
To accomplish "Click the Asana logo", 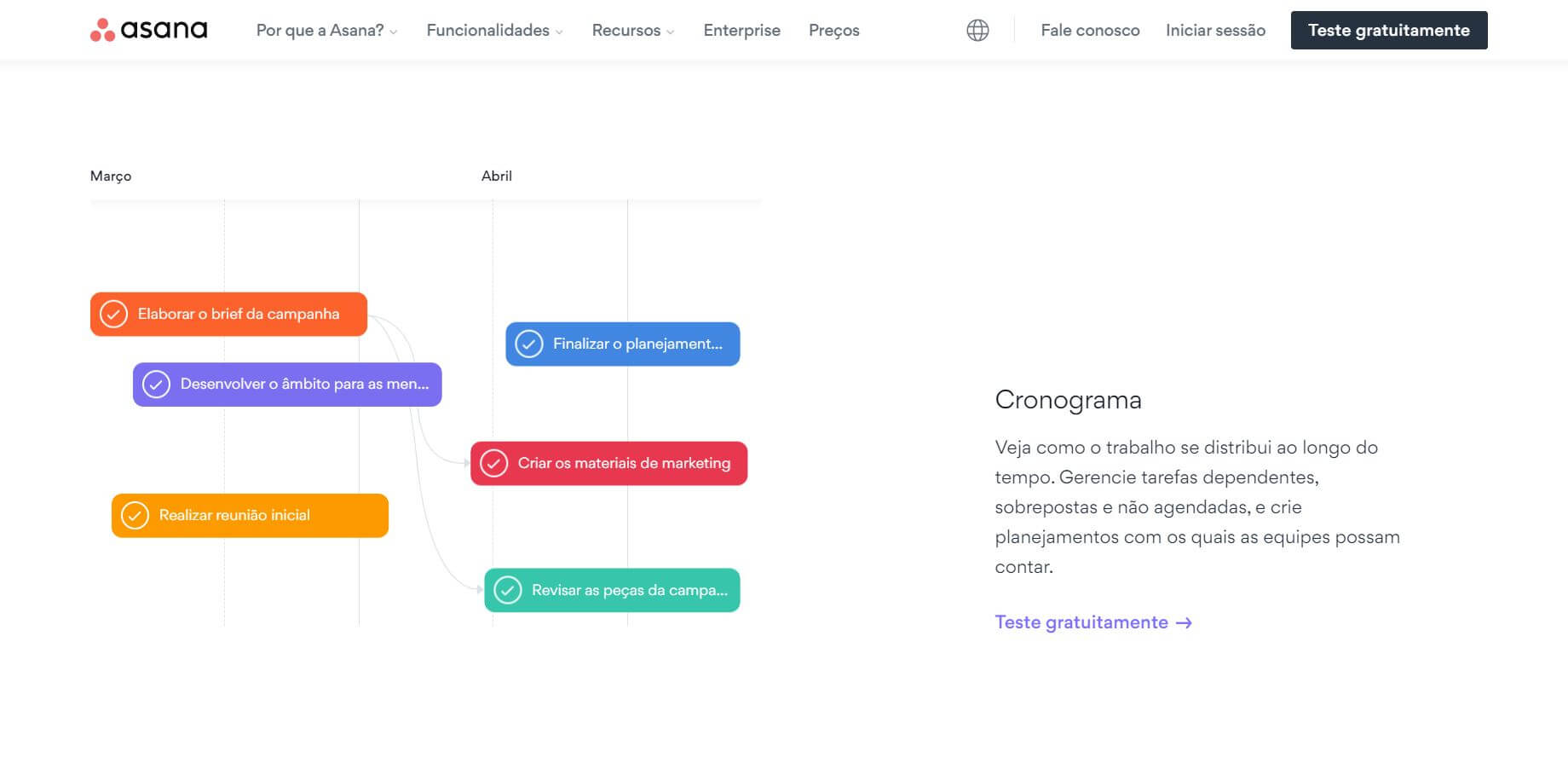I will pos(148,30).
